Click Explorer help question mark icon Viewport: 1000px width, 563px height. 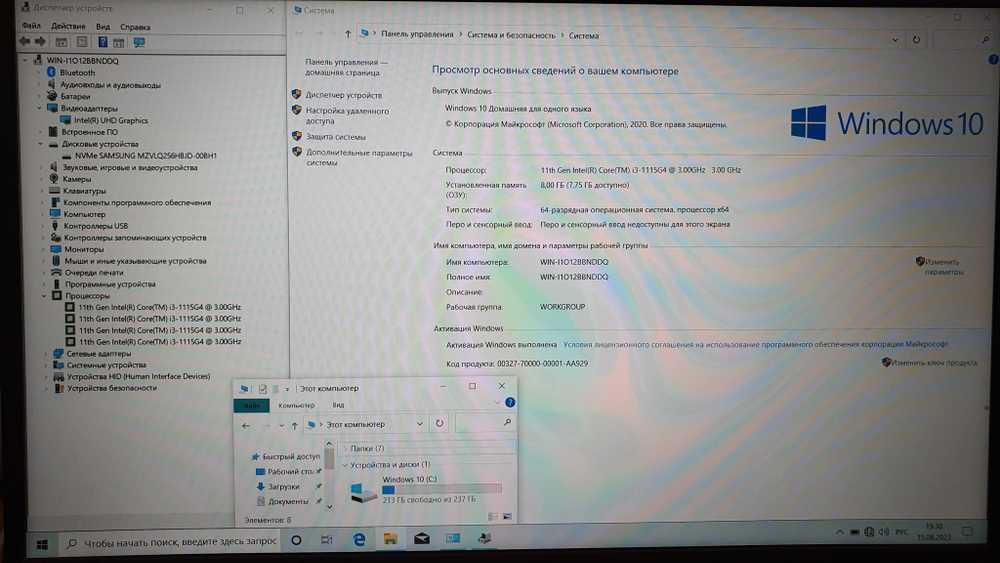510,402
